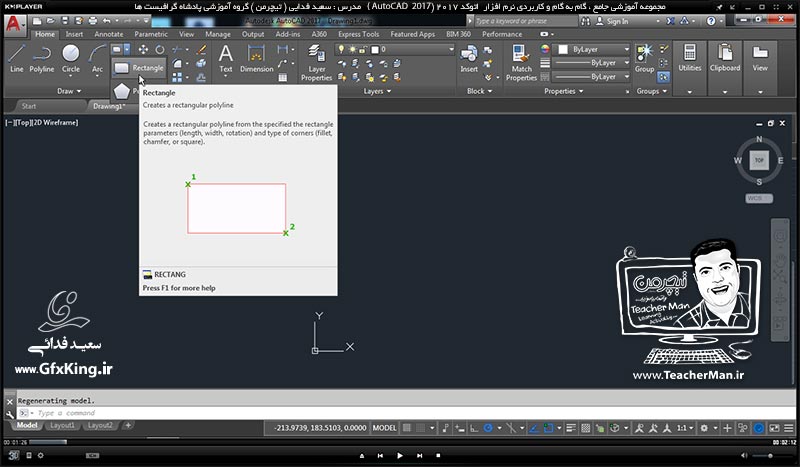Open Layer Properties manager
The image size is (800, 467).
point(316,63)
